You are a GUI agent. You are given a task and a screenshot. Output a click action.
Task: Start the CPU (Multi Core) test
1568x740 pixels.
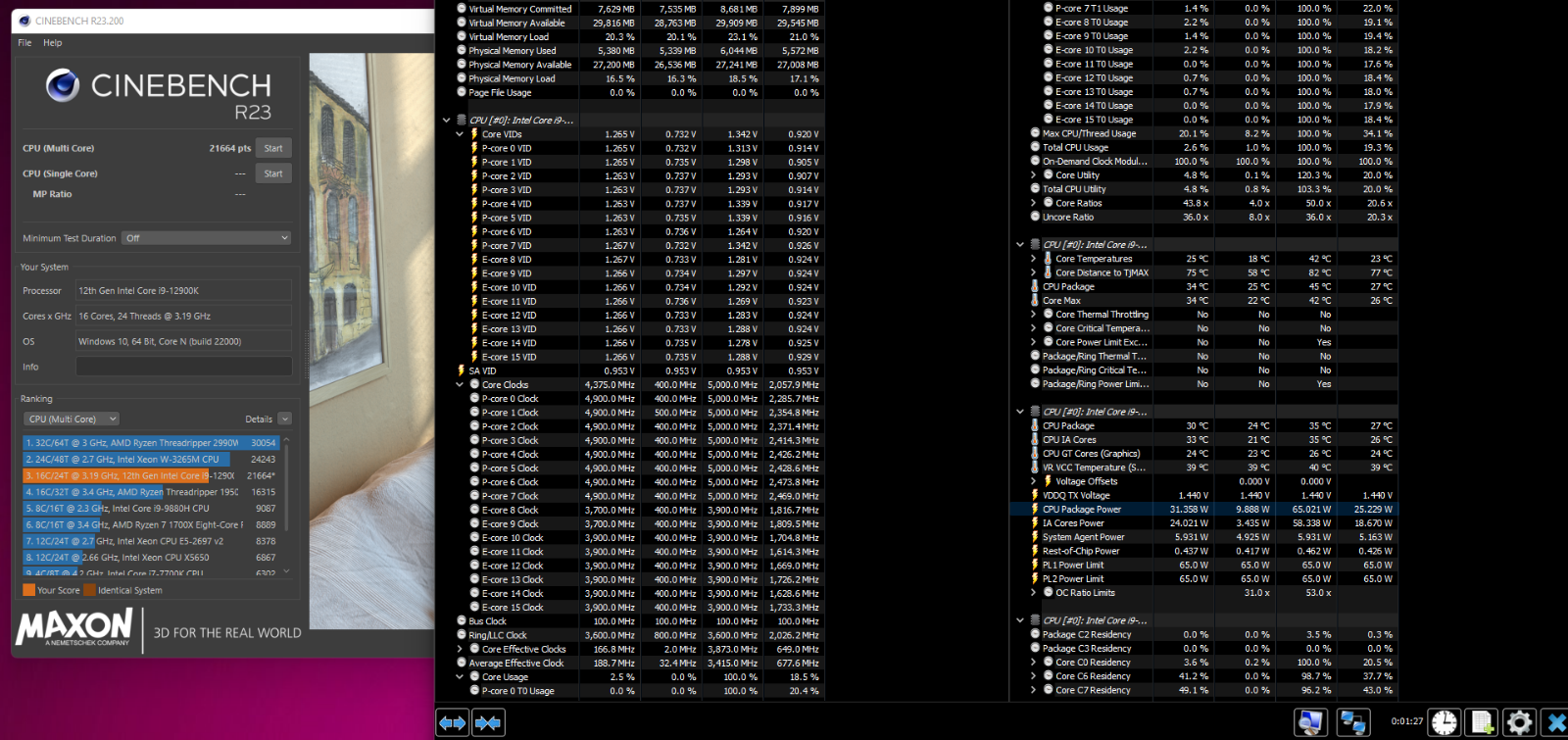click(273, 148)
